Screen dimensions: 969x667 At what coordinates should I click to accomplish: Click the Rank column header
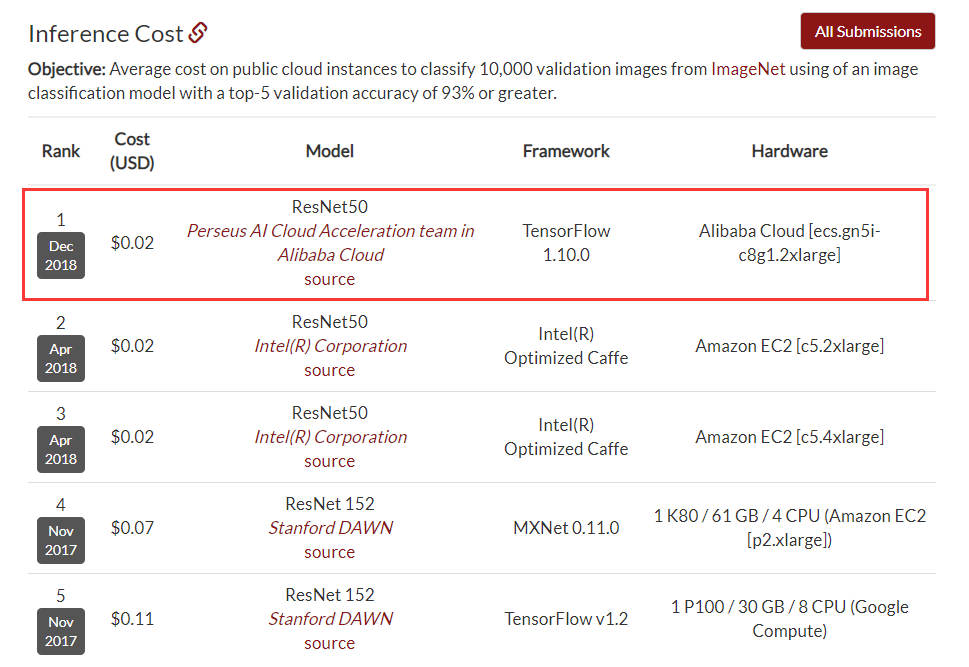click(61, 151)
